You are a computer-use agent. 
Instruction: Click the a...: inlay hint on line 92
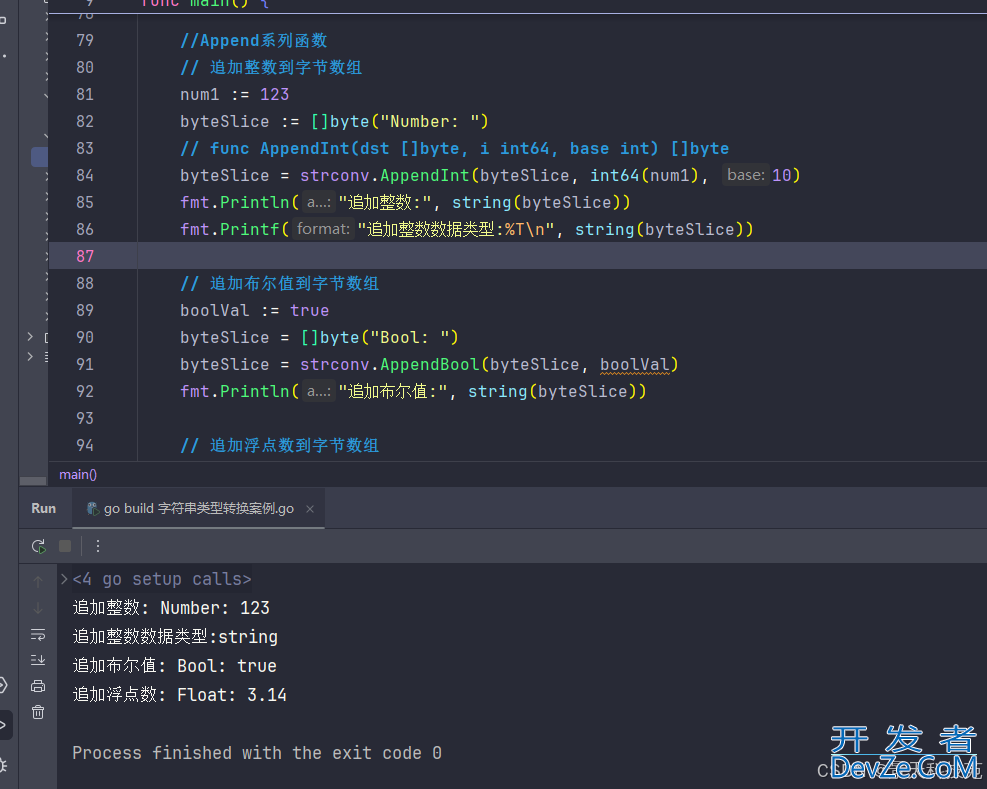[x=319, y=391]
